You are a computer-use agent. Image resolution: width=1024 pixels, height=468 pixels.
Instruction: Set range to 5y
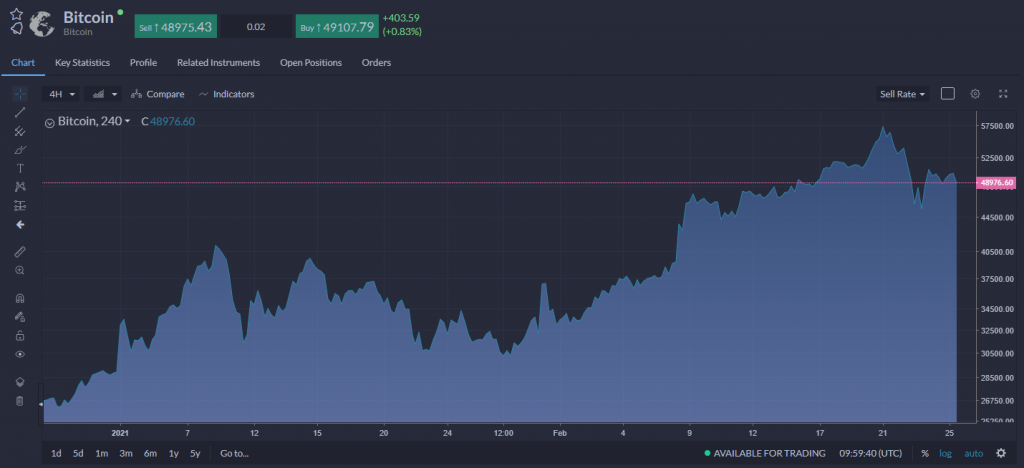[195, 453]
